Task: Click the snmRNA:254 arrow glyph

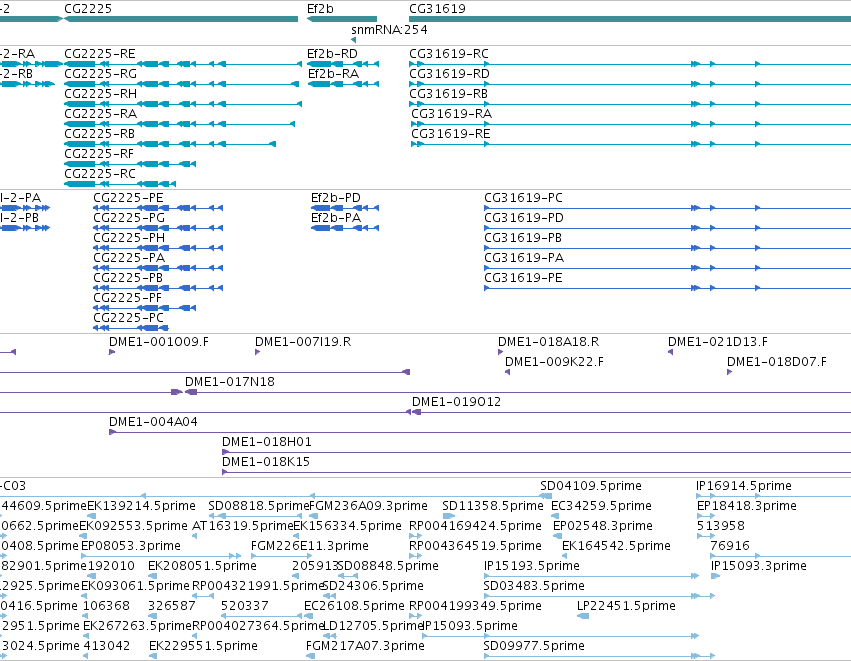Action: (354, 40)
